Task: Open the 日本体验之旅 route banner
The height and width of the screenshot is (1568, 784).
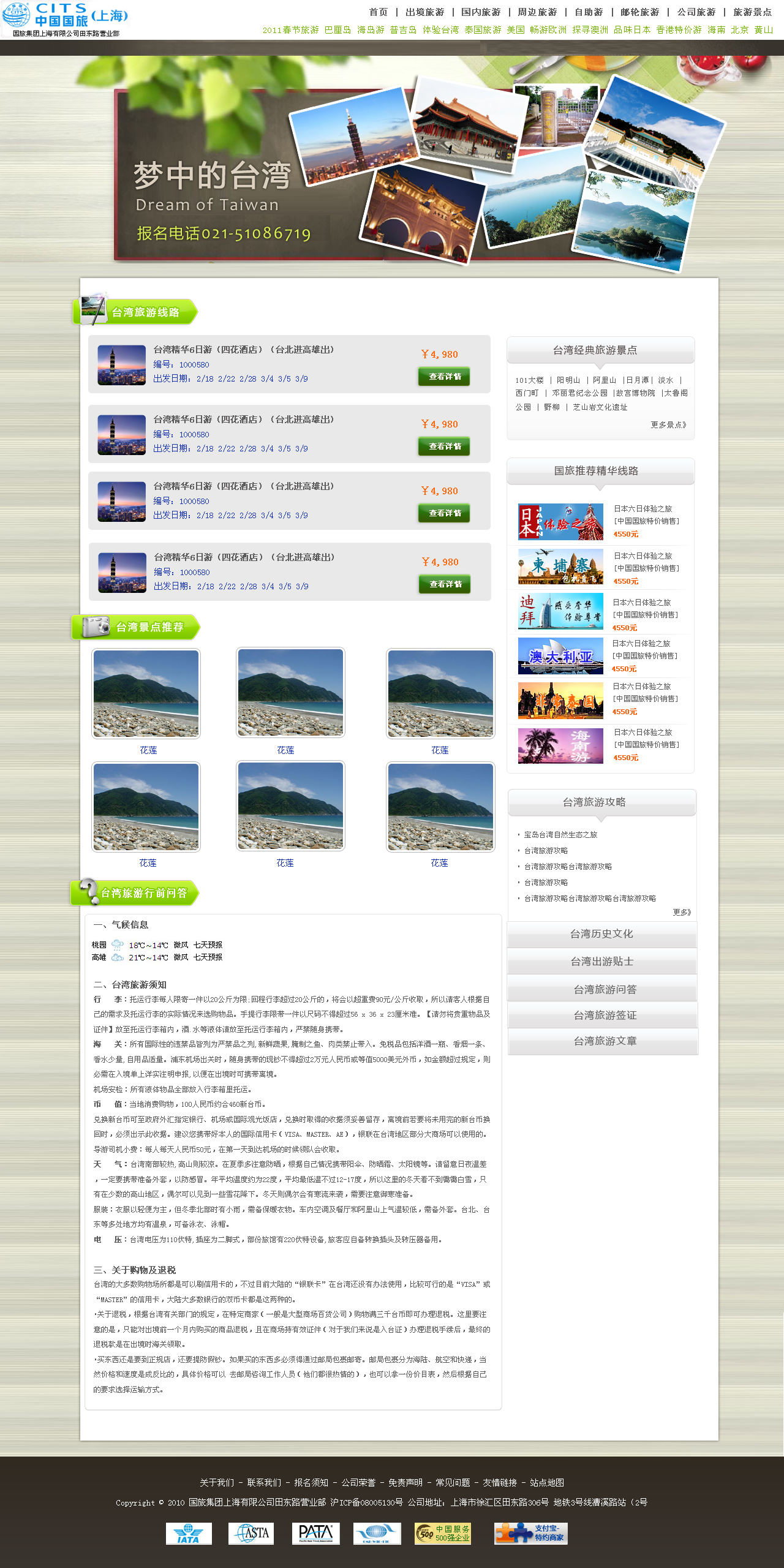Action: point(560,521)
